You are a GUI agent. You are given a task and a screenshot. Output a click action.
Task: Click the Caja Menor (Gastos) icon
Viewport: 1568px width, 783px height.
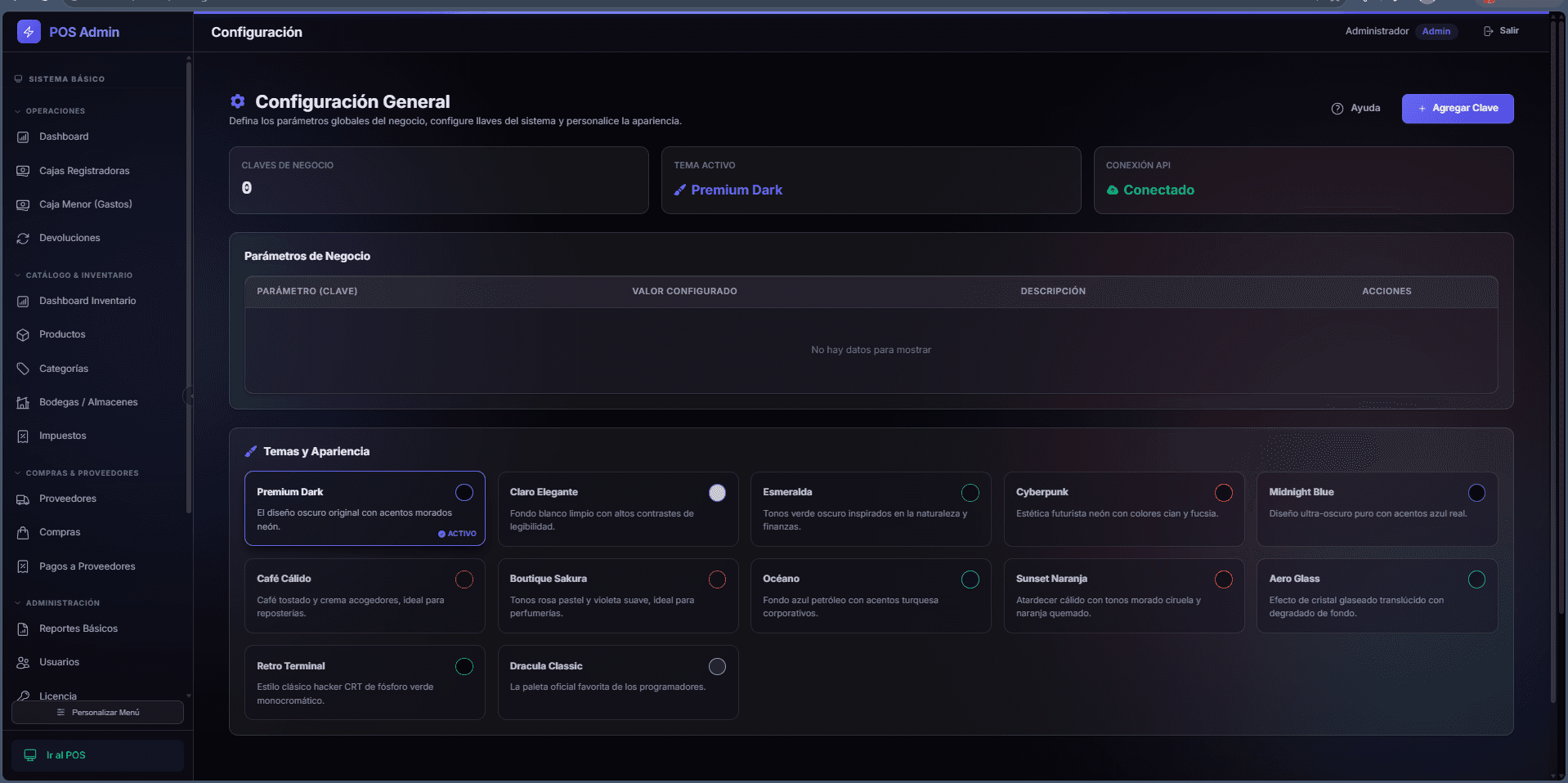[x=23, y=204]
